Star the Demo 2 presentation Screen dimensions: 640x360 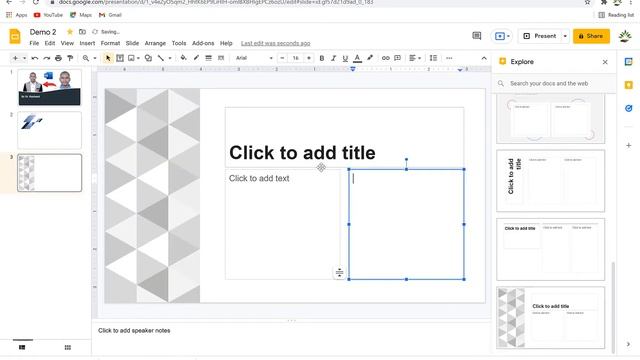click(70, 32)
